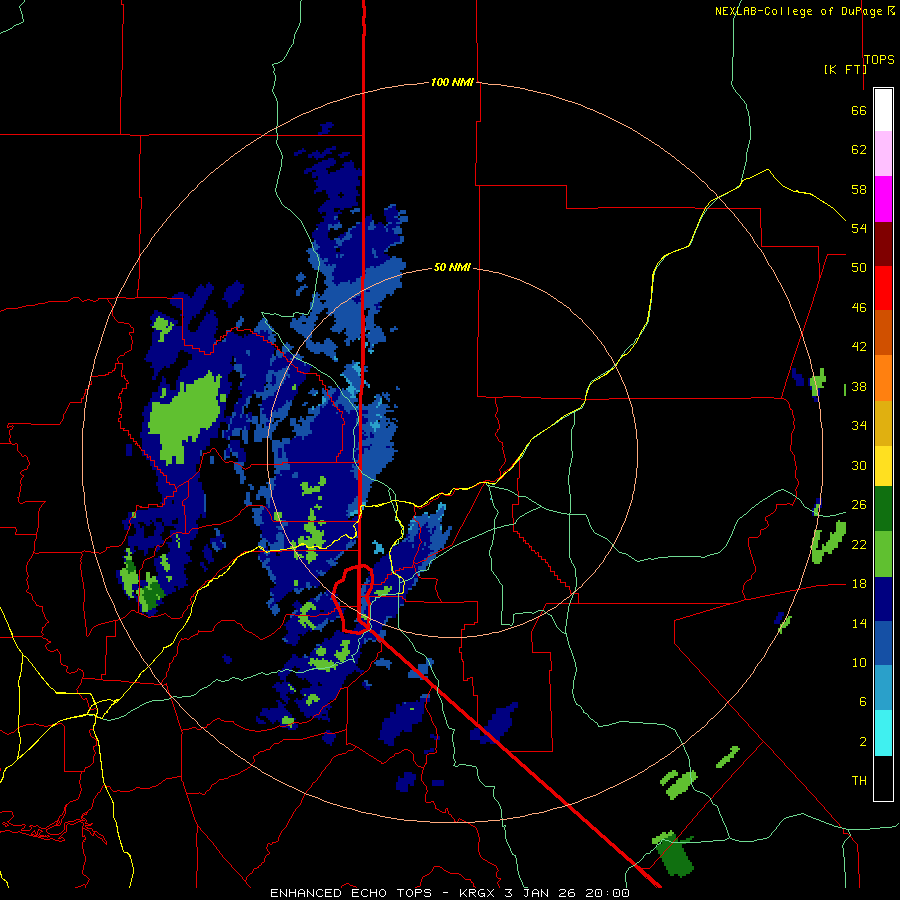Image resolution: width=900 pixels, height=900 pixels.
Task: Click the 66 legend value
Action: click(859, 110)
